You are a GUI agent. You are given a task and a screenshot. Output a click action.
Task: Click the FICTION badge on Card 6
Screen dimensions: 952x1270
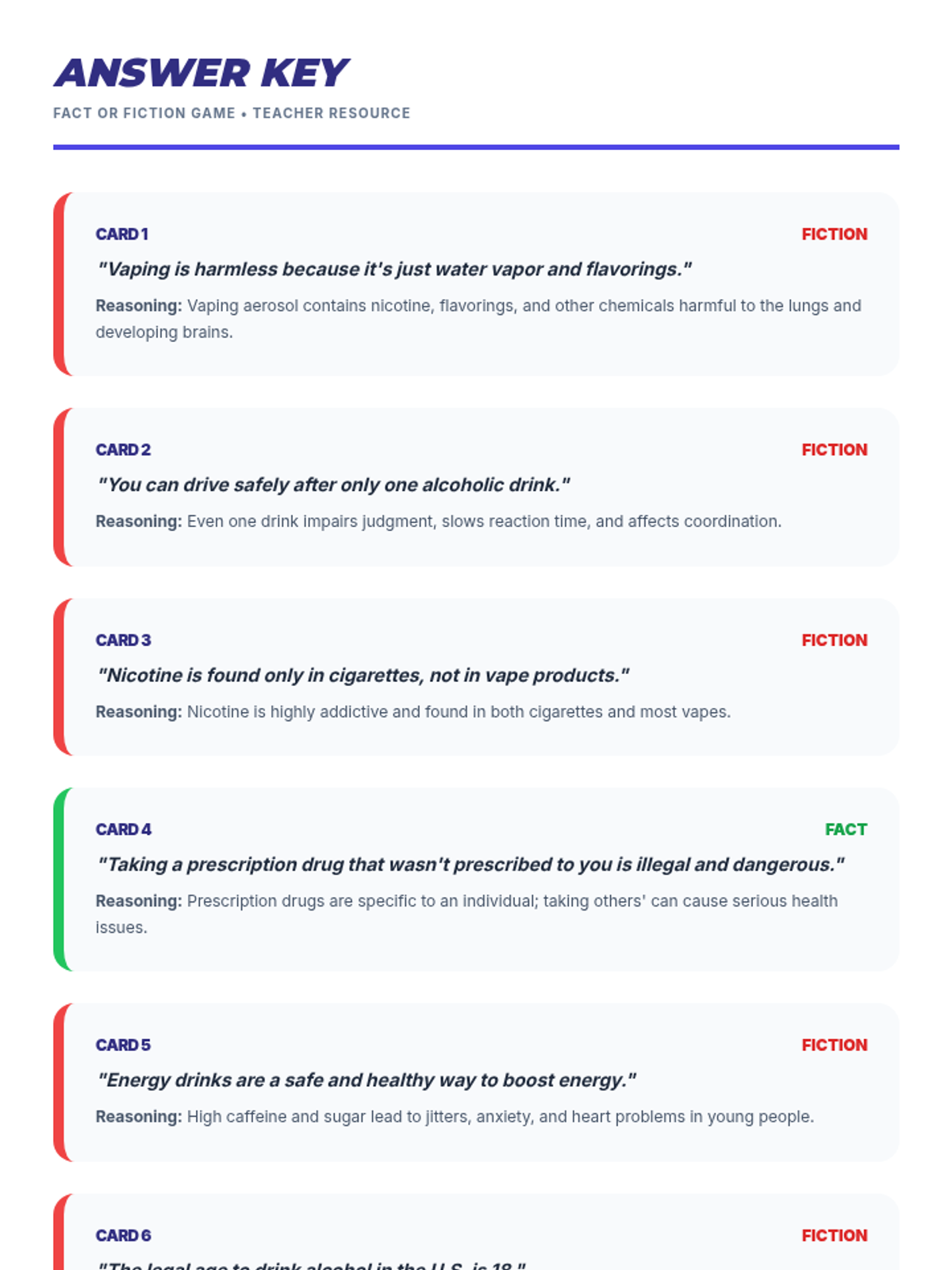point(835,1236)
